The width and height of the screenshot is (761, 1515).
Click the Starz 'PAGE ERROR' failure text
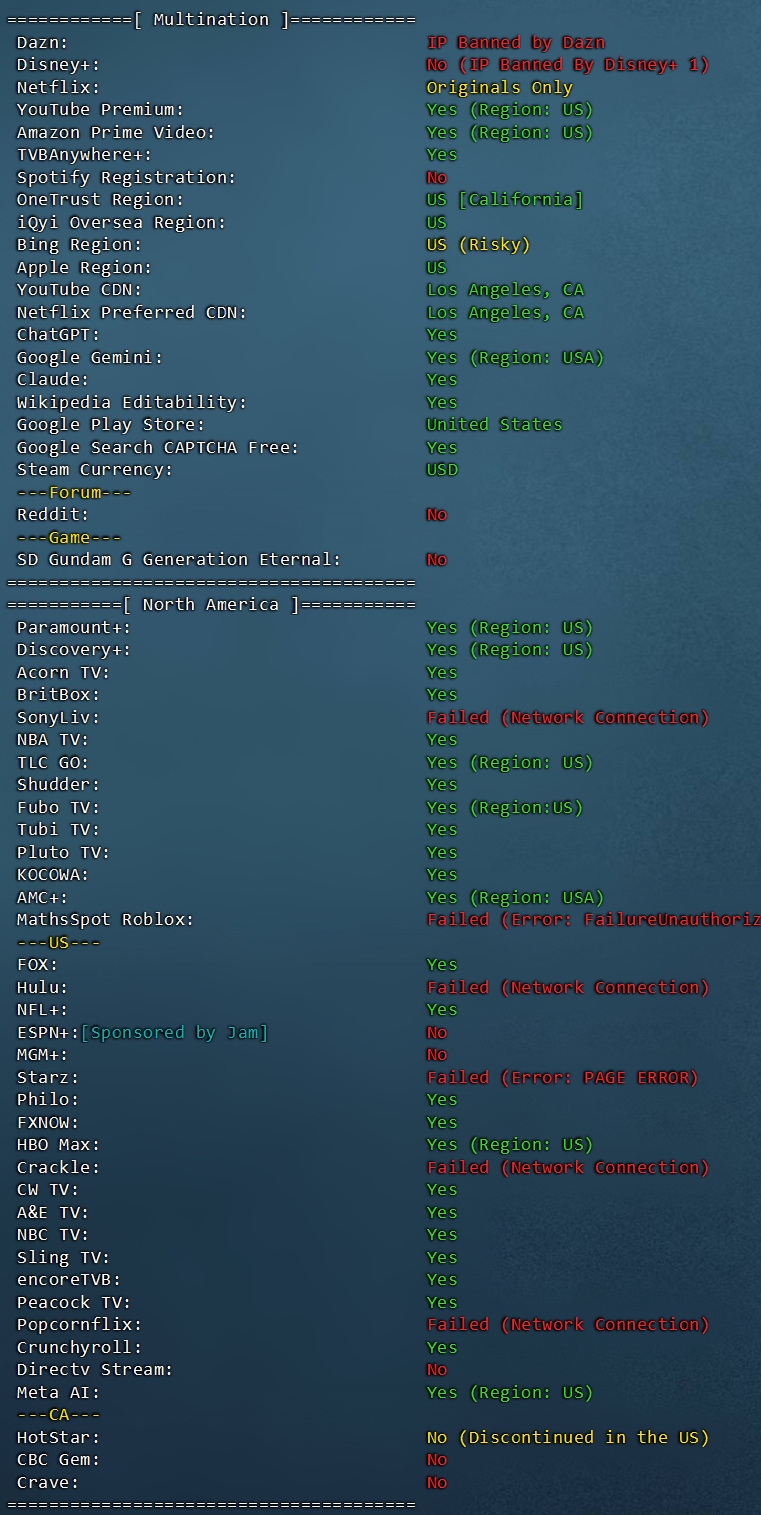(562, 1078)
